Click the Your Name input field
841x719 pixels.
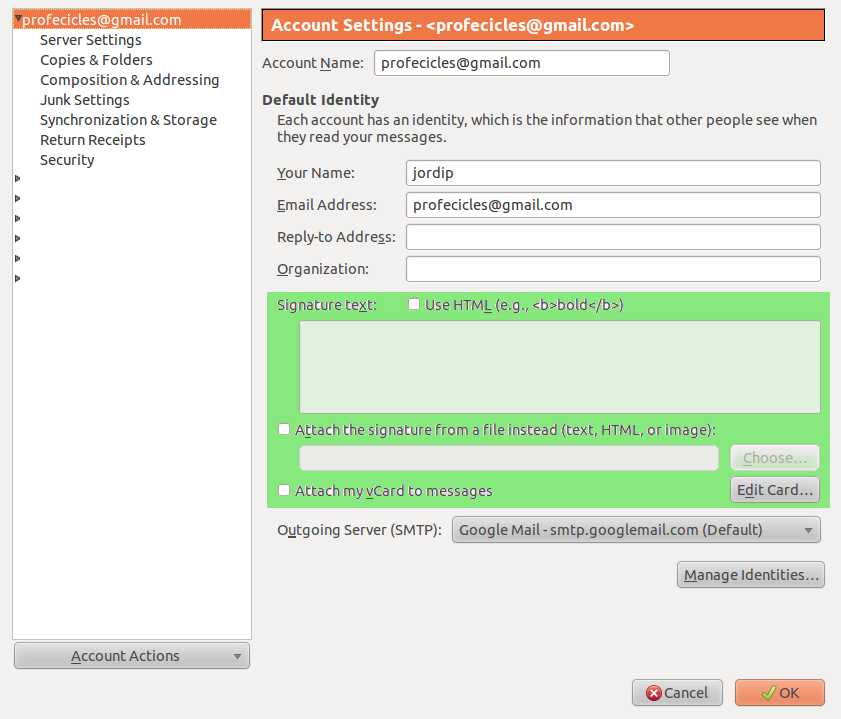[x=612, y=173]
